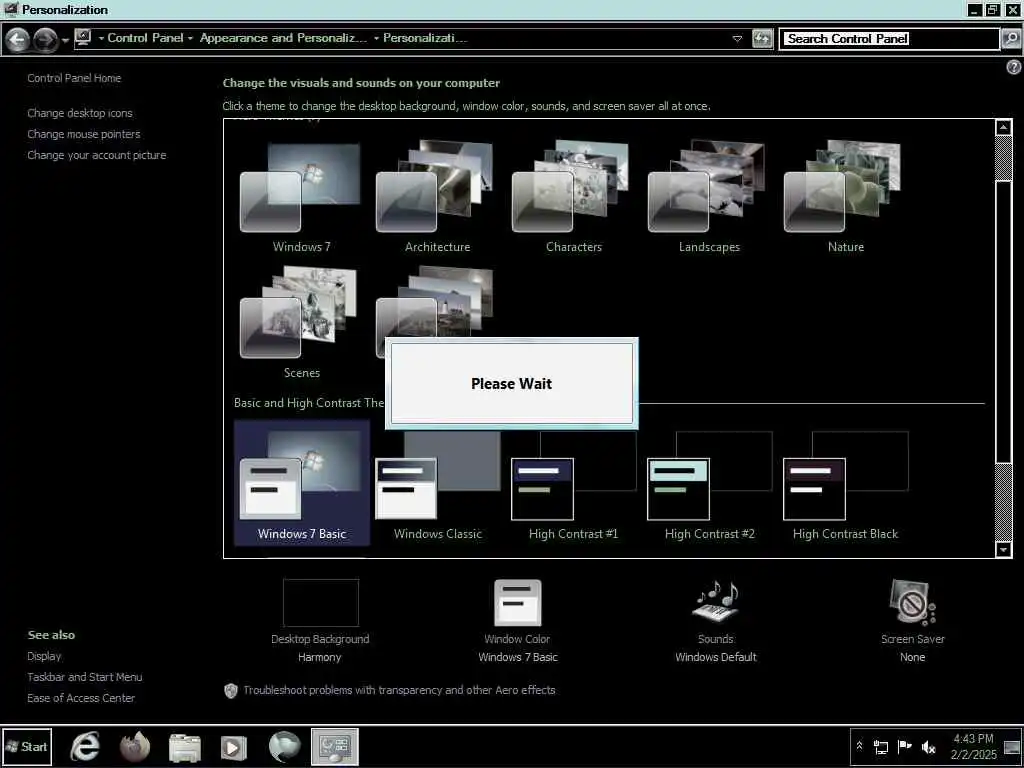Choose the Windows 7 Basic theme
This screenshot has width=1024, height=768.
[x=301, y=482]
